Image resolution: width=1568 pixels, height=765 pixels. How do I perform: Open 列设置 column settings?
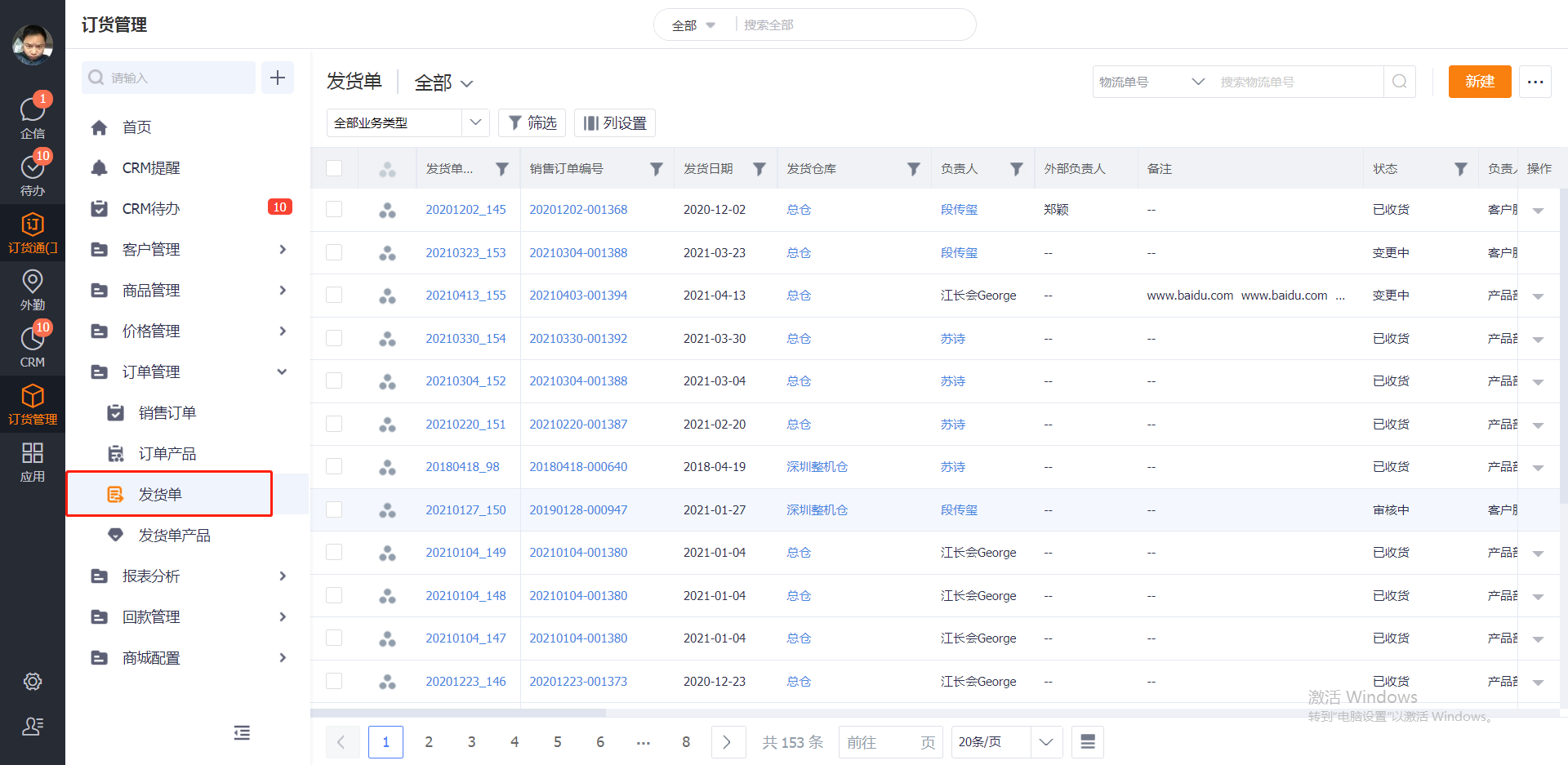coord(615,123)
